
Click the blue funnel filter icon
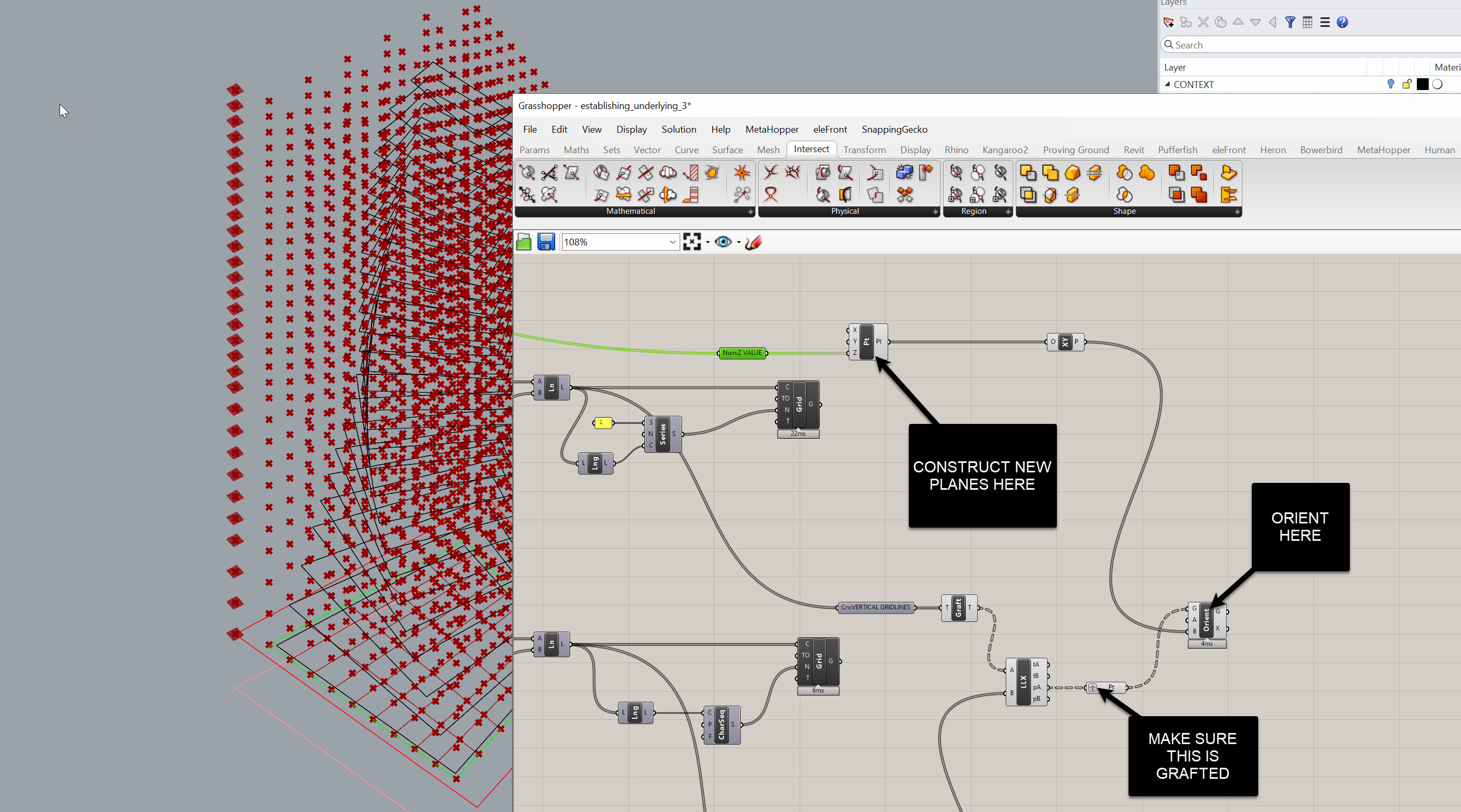(x=1290, y=22)
